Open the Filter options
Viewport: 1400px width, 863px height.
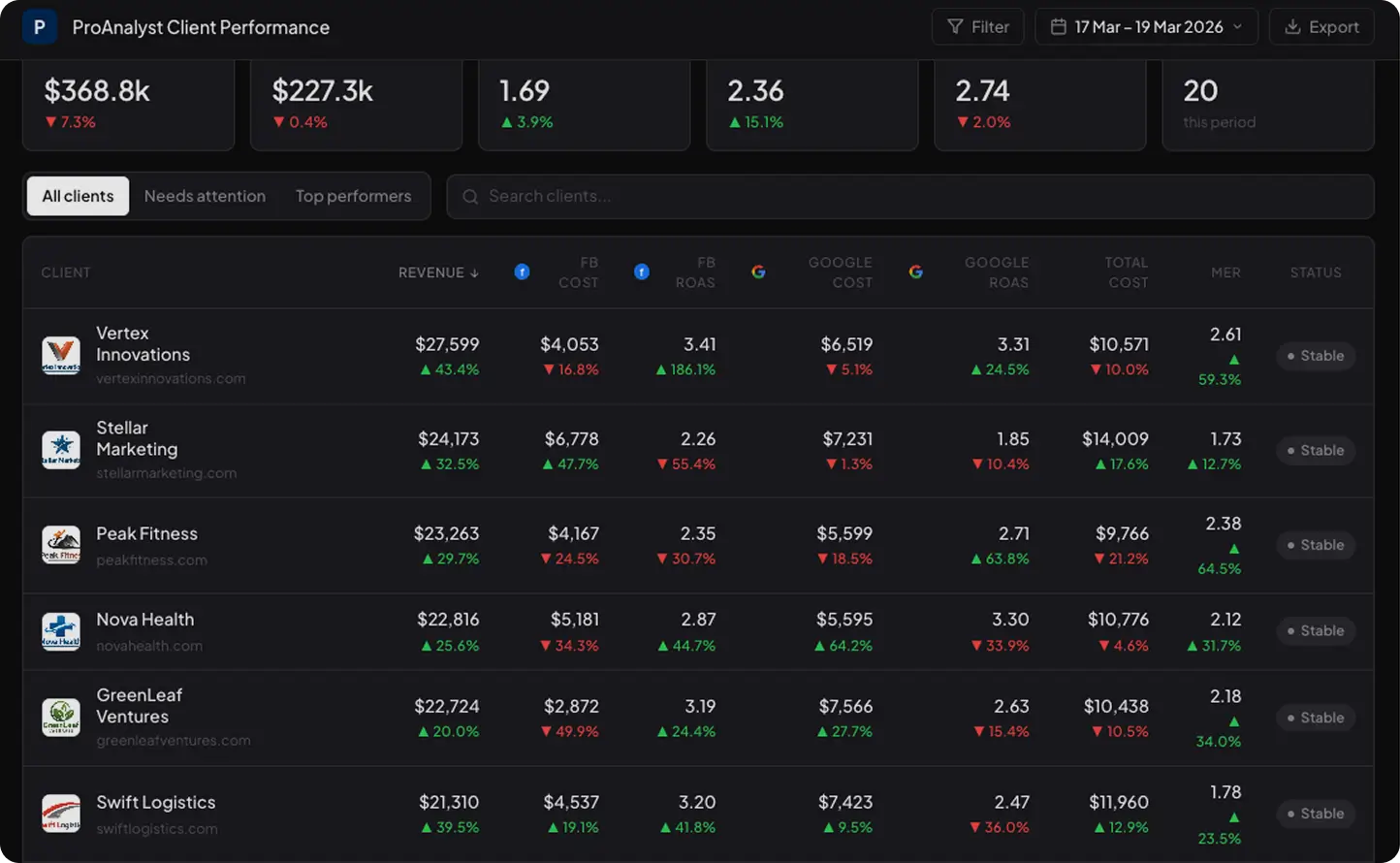[977, 27]
